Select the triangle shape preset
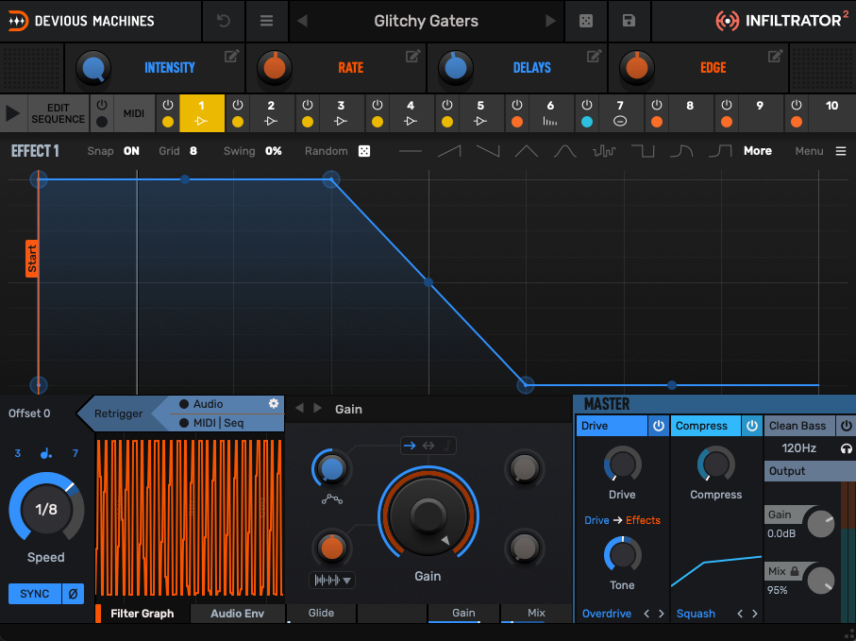Screen dimensions: 856x641 [x=526, y=151]
